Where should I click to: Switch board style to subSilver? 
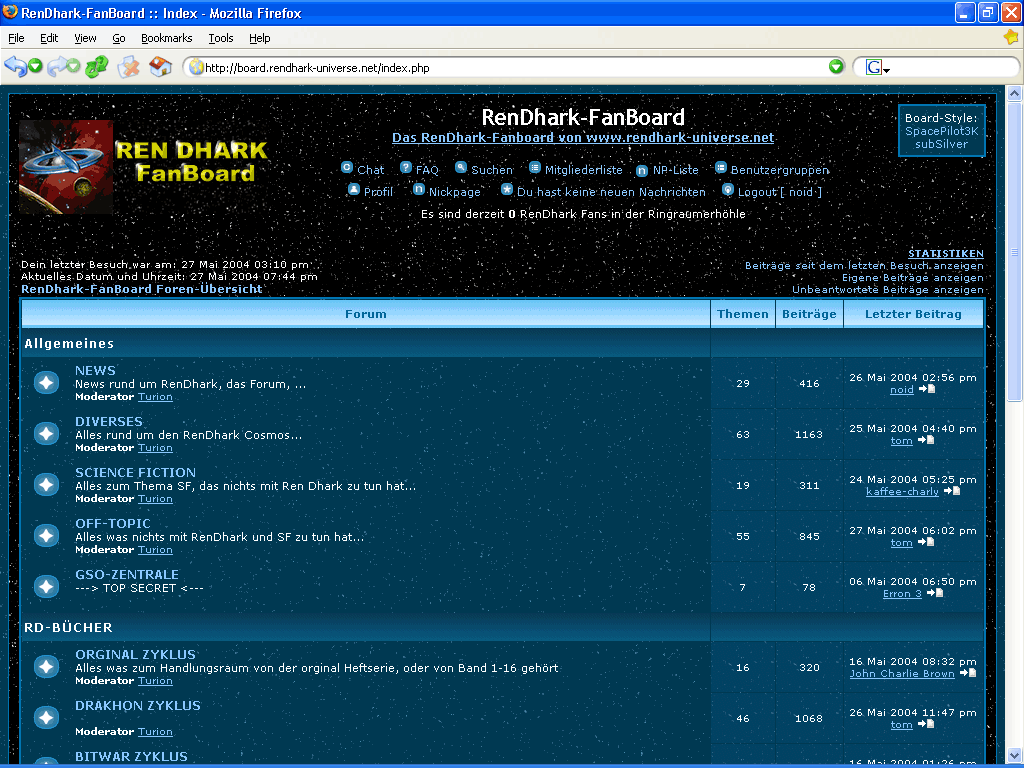[941, 144]
